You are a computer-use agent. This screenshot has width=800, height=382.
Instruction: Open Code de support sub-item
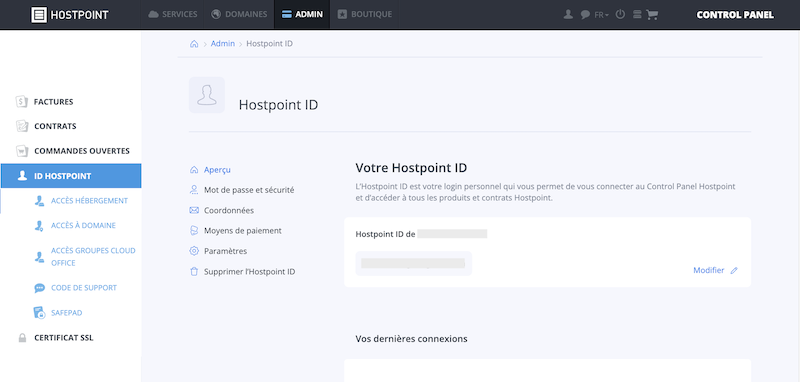coord(84,288)
